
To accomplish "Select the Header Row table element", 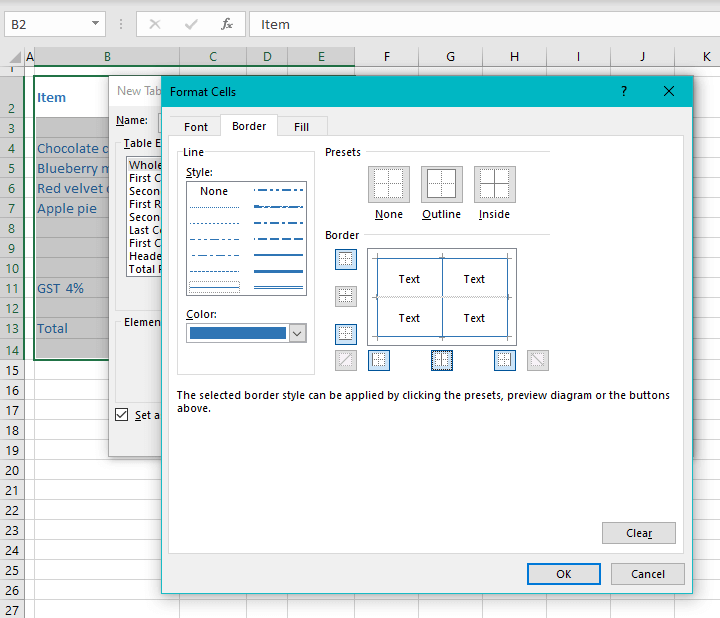I will coord(144,256).
